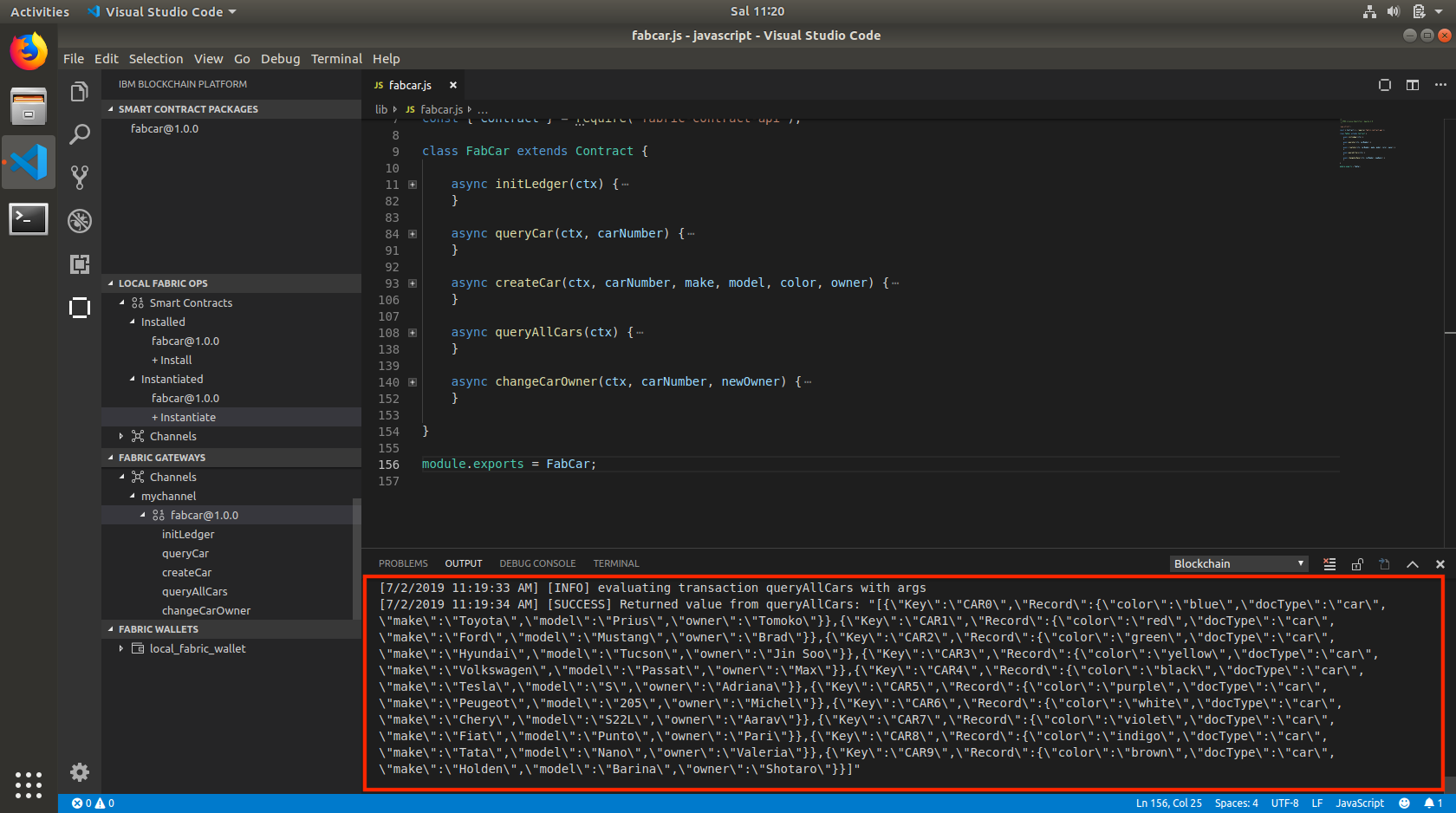Change indentation Spaces: 4 setting

point(1236,803)
